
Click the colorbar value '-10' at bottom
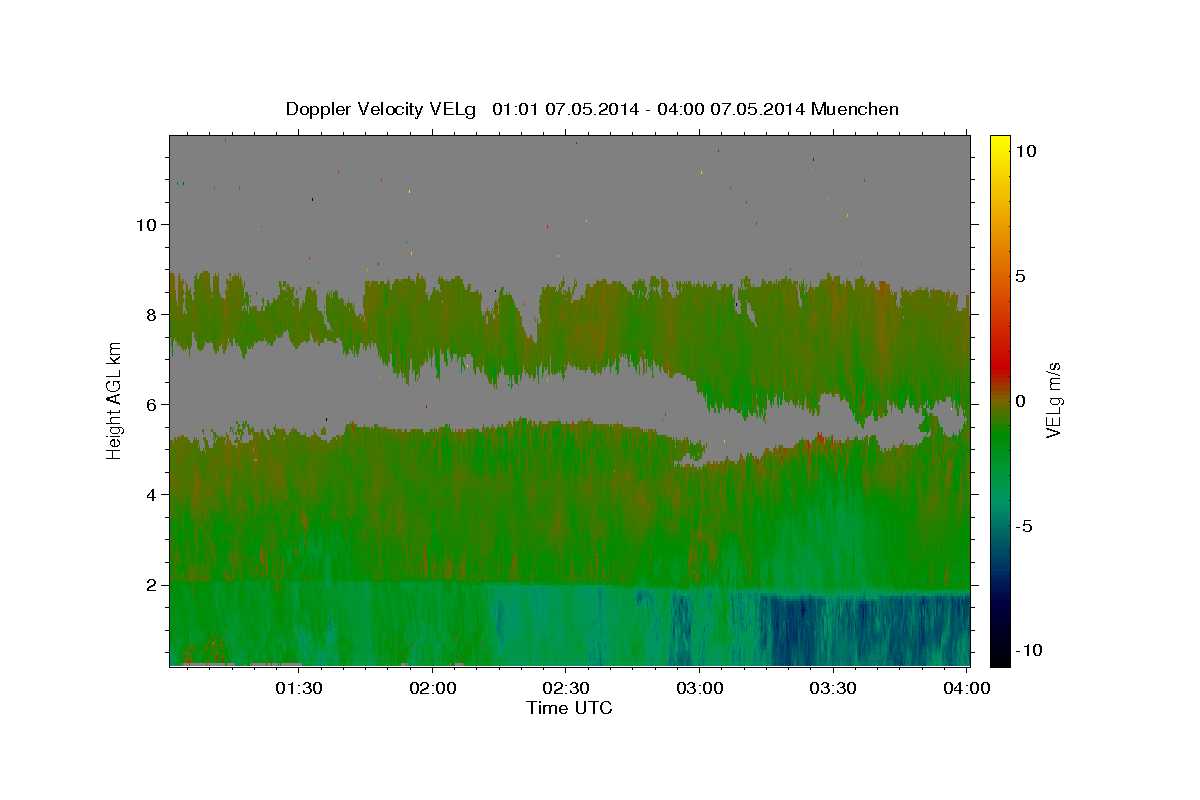(1031, 650)
